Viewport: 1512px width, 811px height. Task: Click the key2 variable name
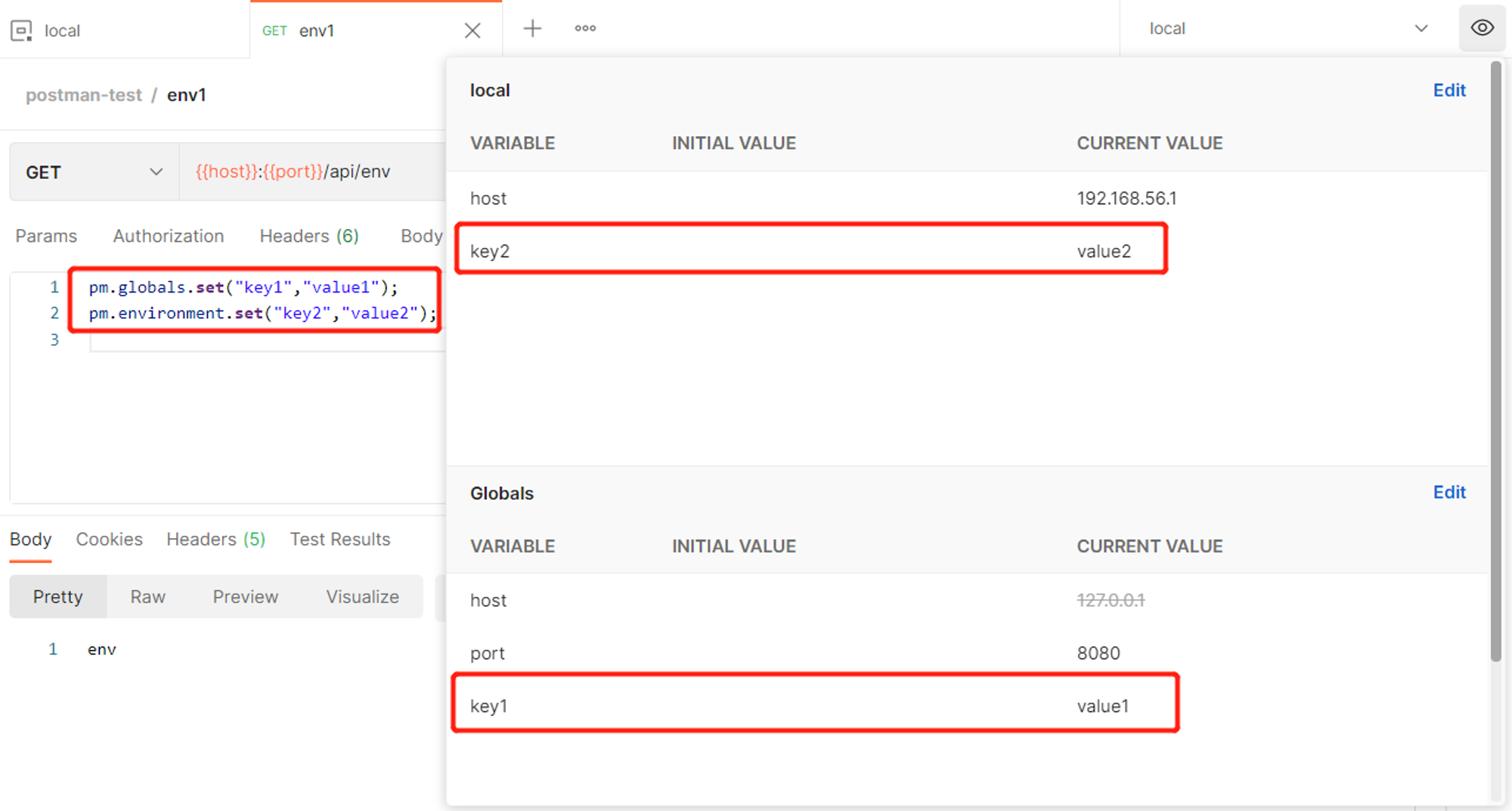[490, 252]
